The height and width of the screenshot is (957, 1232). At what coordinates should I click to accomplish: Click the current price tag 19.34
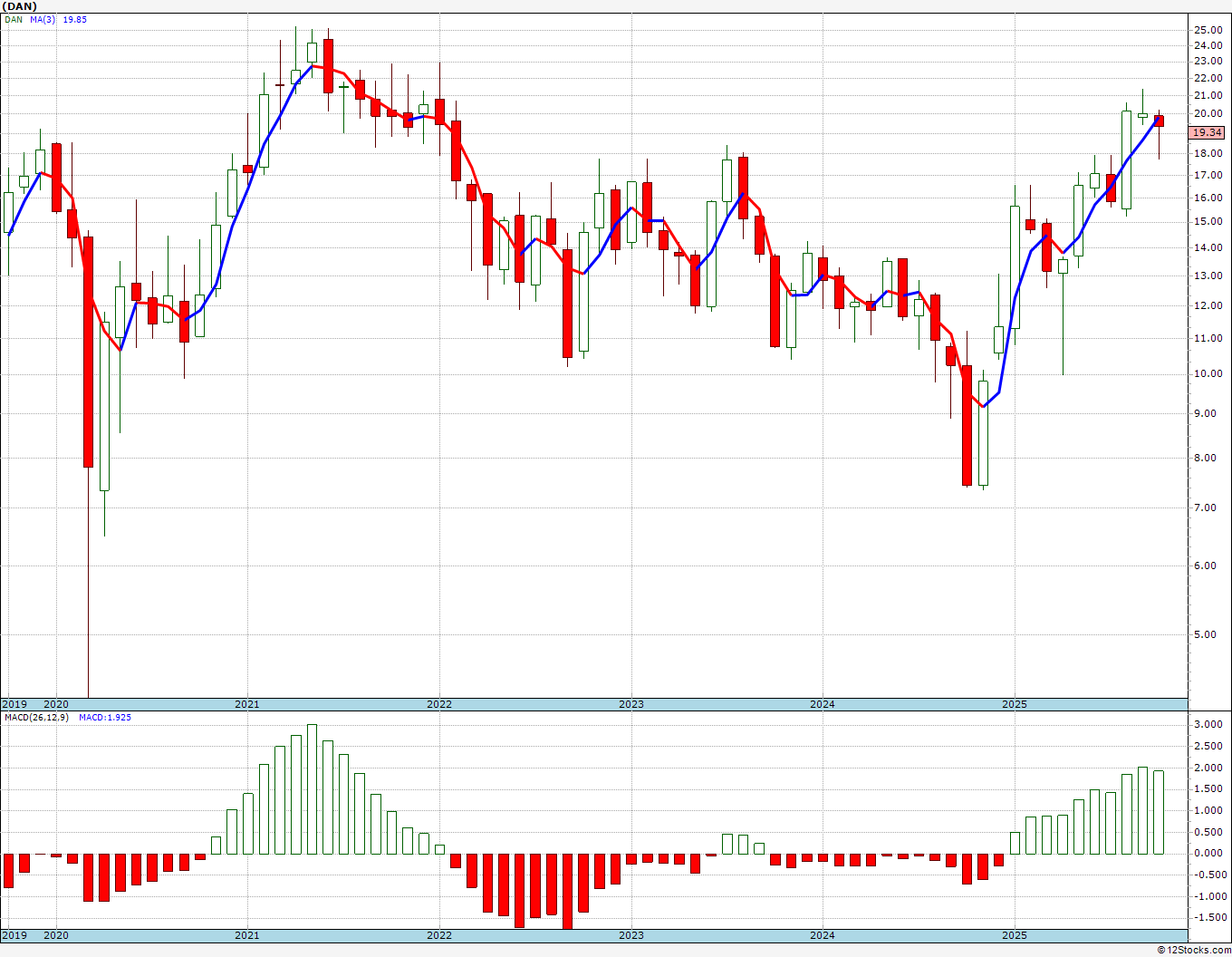[1207, 132]
